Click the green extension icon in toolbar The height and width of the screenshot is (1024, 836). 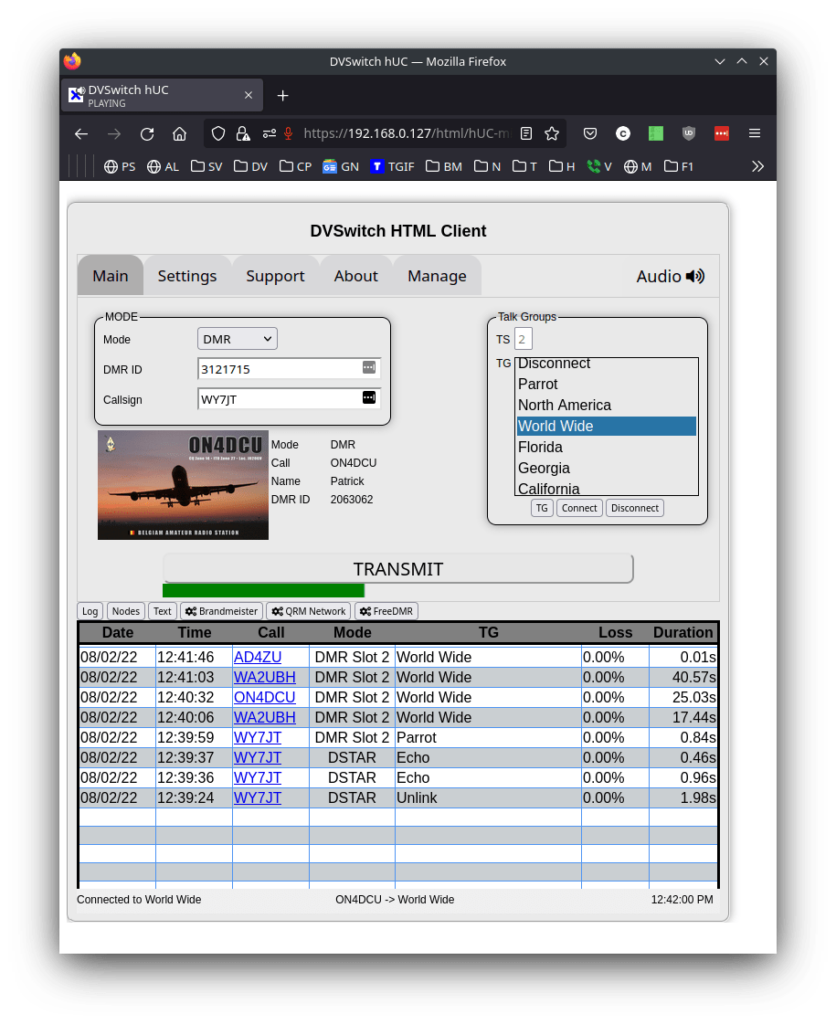(x=656, y=134)
